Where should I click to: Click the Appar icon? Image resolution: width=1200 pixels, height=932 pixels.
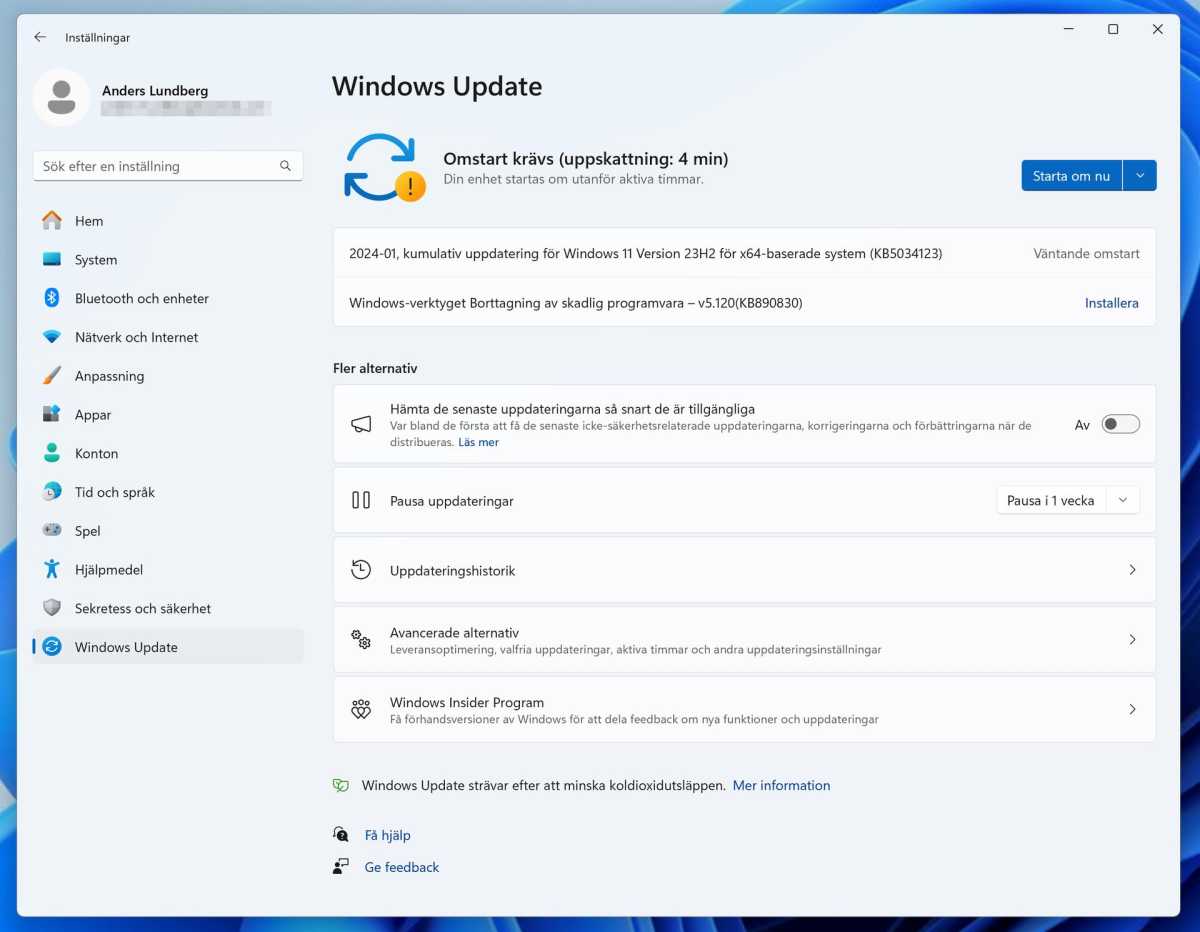pyautogui.click(x=52, y=415)
